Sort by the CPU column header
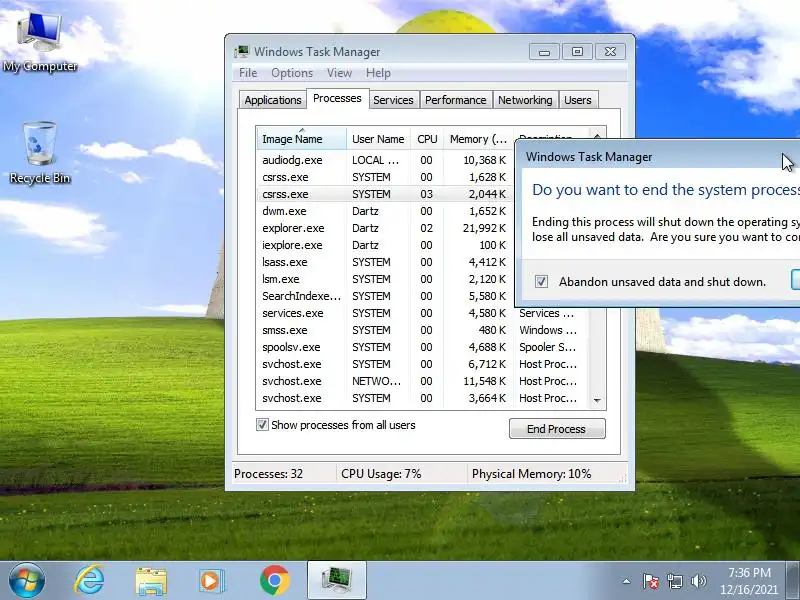Image resolution: width=800 pixels, height=600 pixels. [x=427, y=139]
